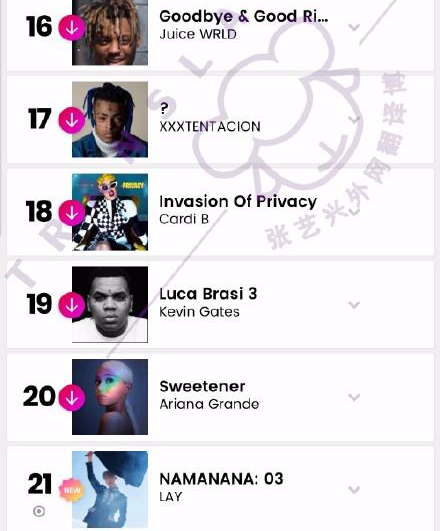The image size is (440, 531).
Task: Expand the NAMANANA: 03 entry chevron
Action: (x=354, y=489)
